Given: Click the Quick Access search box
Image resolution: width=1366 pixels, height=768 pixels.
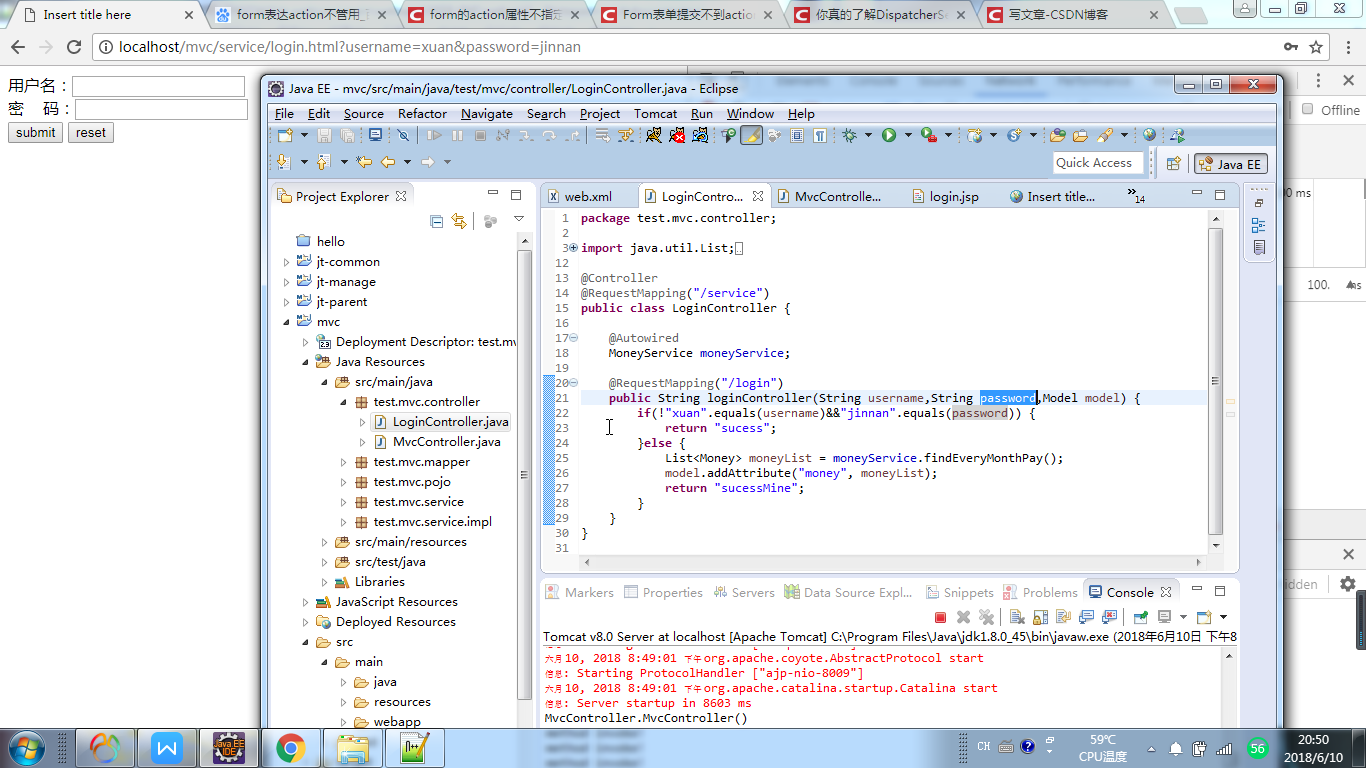Looking at the screenshot, I should 1098,163.
